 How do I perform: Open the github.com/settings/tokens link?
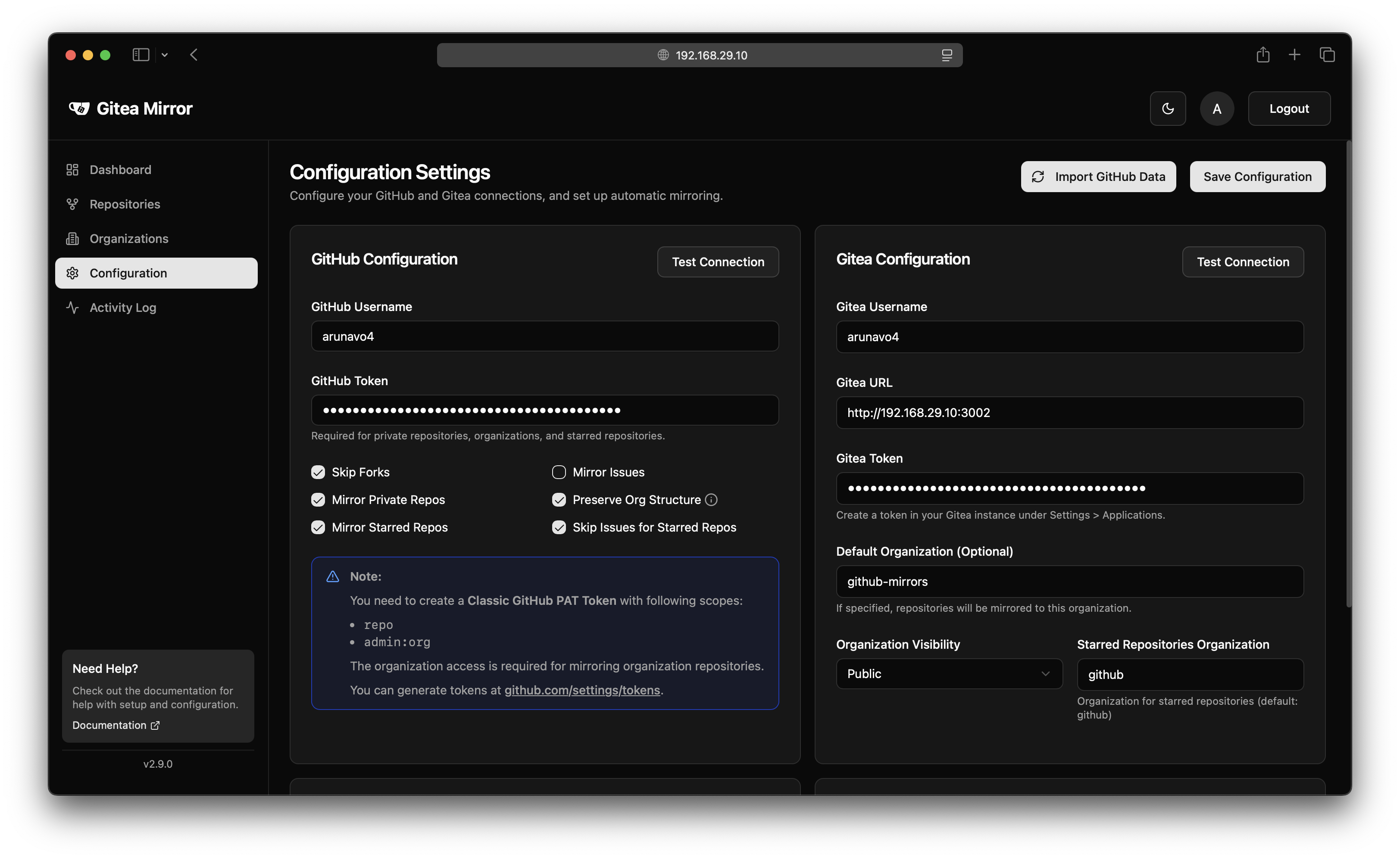coord(581,690)
